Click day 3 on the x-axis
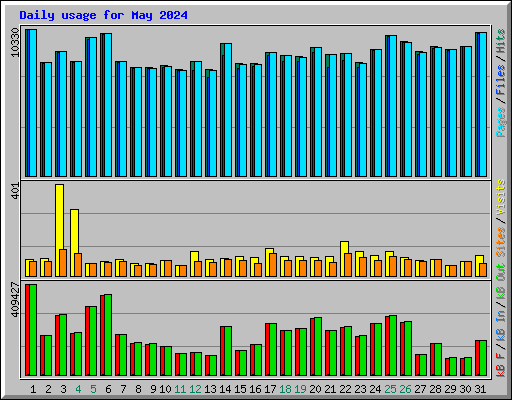 (63, 389)
